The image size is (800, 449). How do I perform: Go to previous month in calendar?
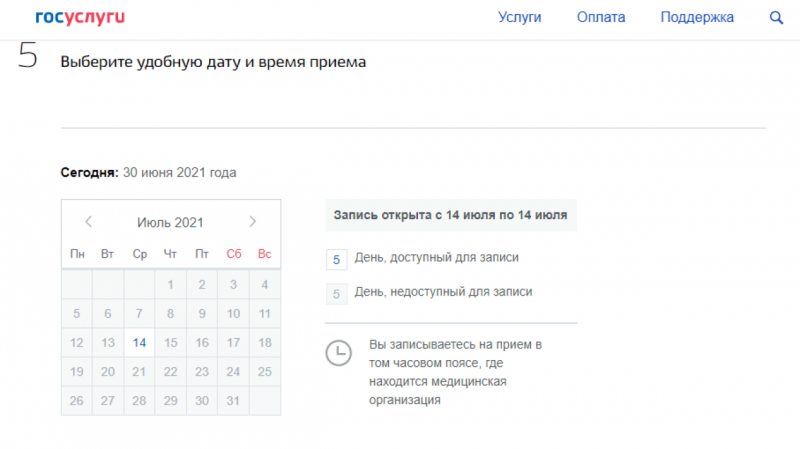click(x=88, y=222)
